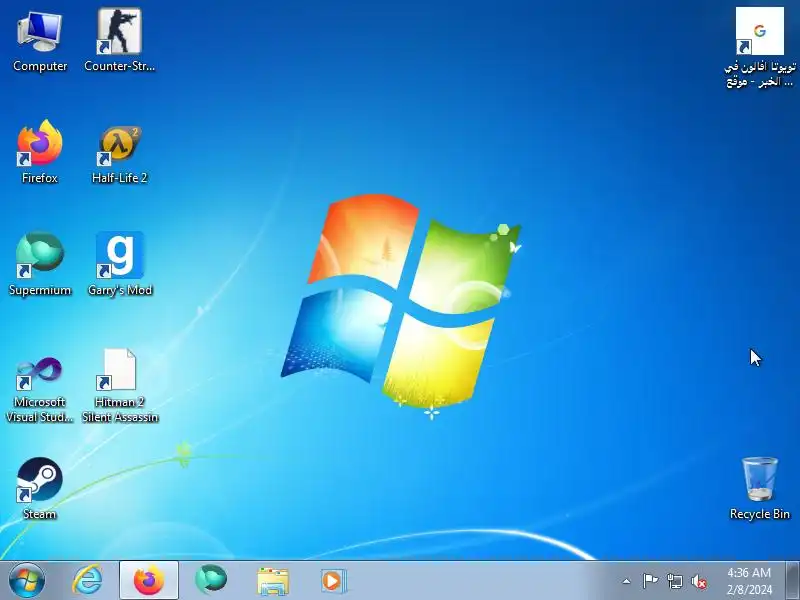This screenshot has width=800, height=600.
Task: Select the Garry's Mod shortcut
Action: 120,264
